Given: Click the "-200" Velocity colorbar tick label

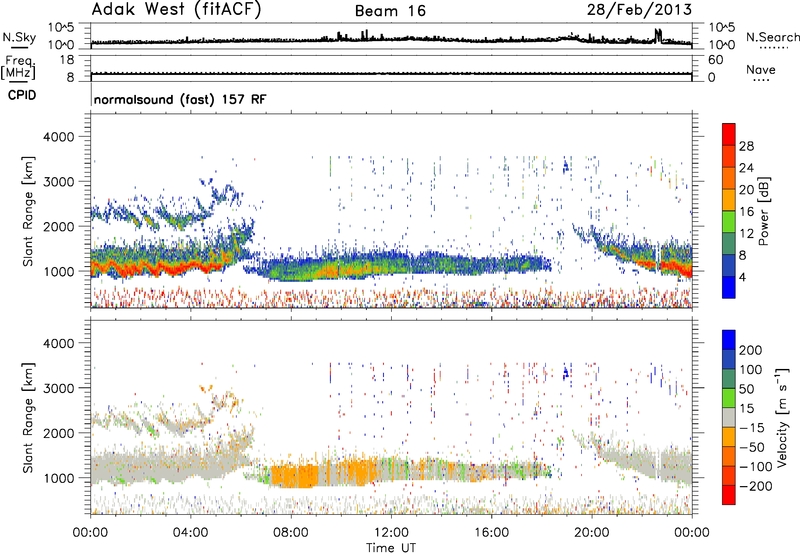Looking at the screenshot, I should point(756,486).
